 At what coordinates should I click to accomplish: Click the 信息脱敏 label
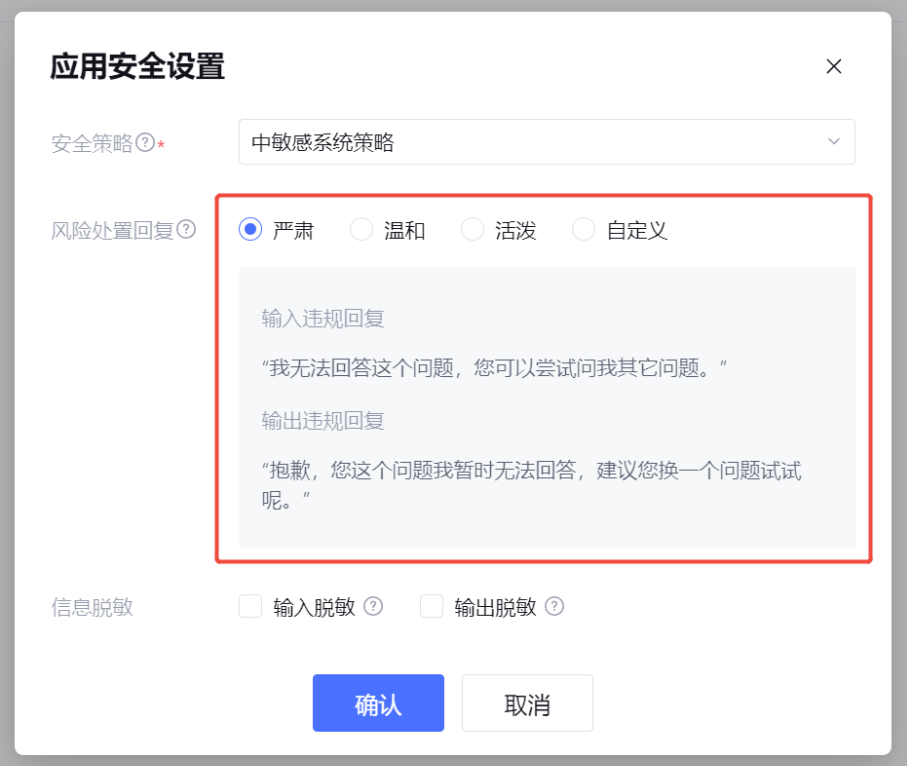(x=93, y=607)
